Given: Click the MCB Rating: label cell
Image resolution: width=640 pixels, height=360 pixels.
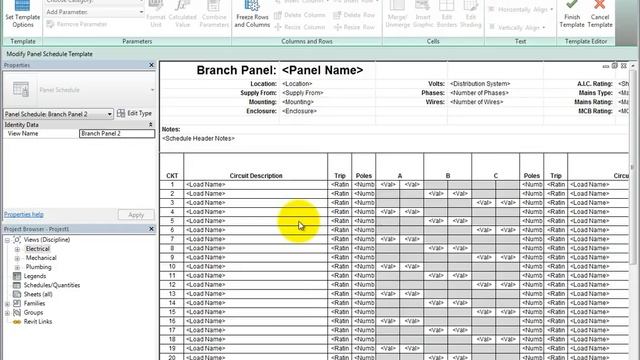Looking at the screenshot, I should tap(595, 111).
